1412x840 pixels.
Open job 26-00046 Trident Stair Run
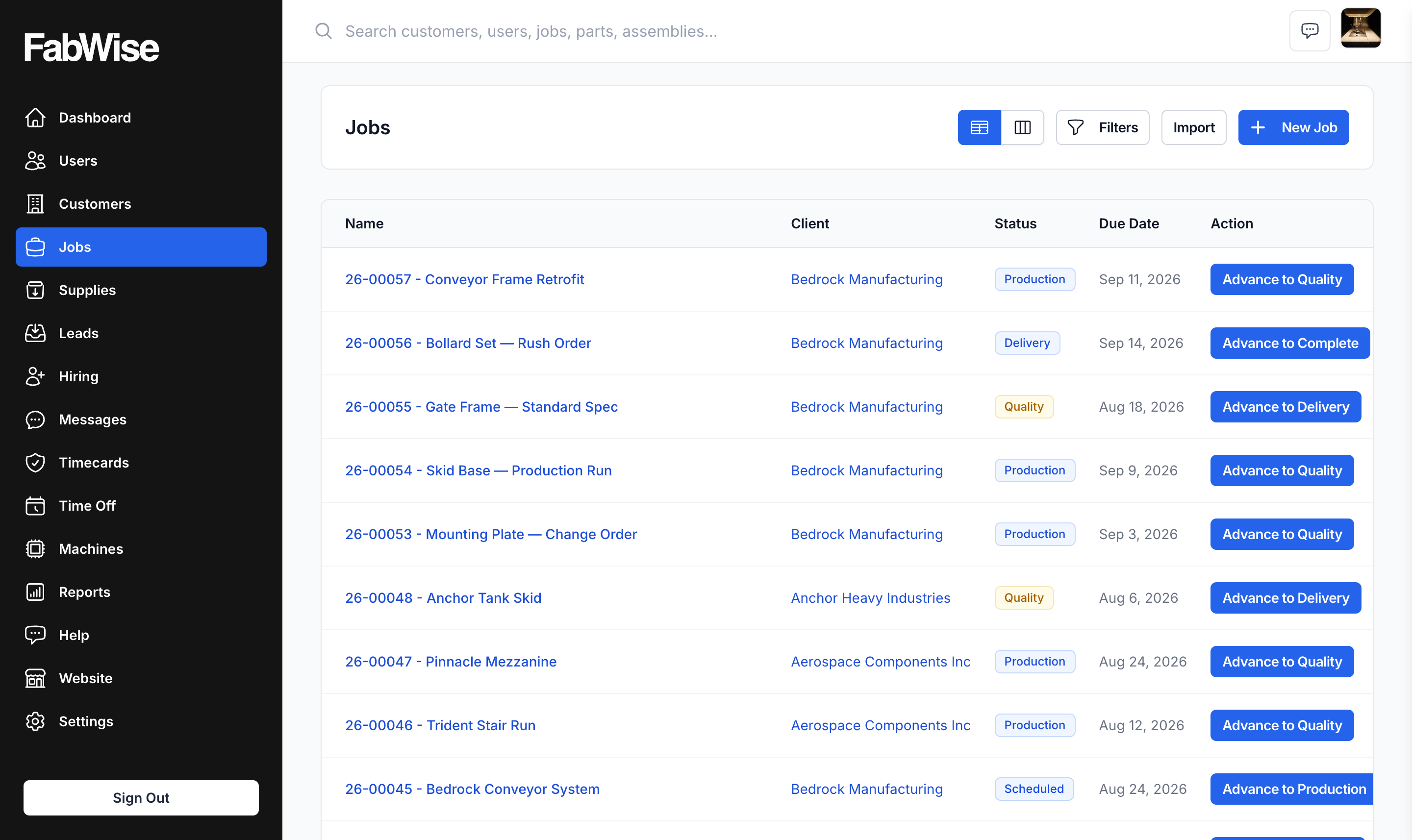[x=440, y=725]
